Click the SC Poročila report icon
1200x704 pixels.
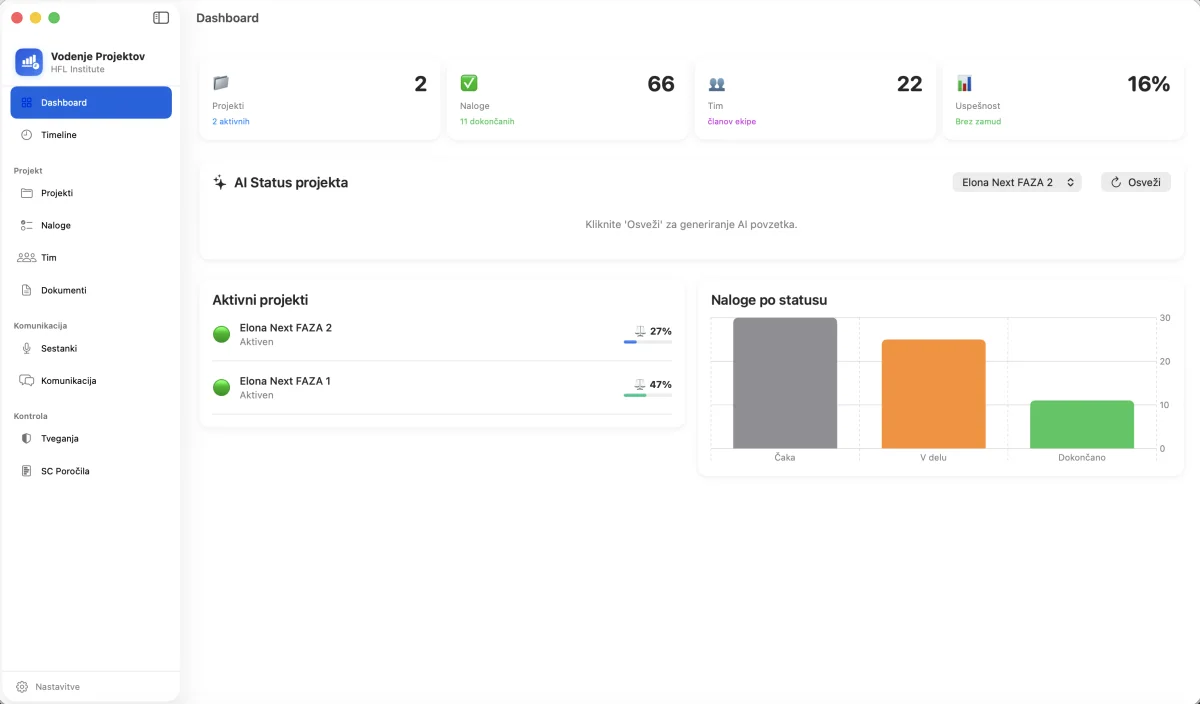point(26,471)
